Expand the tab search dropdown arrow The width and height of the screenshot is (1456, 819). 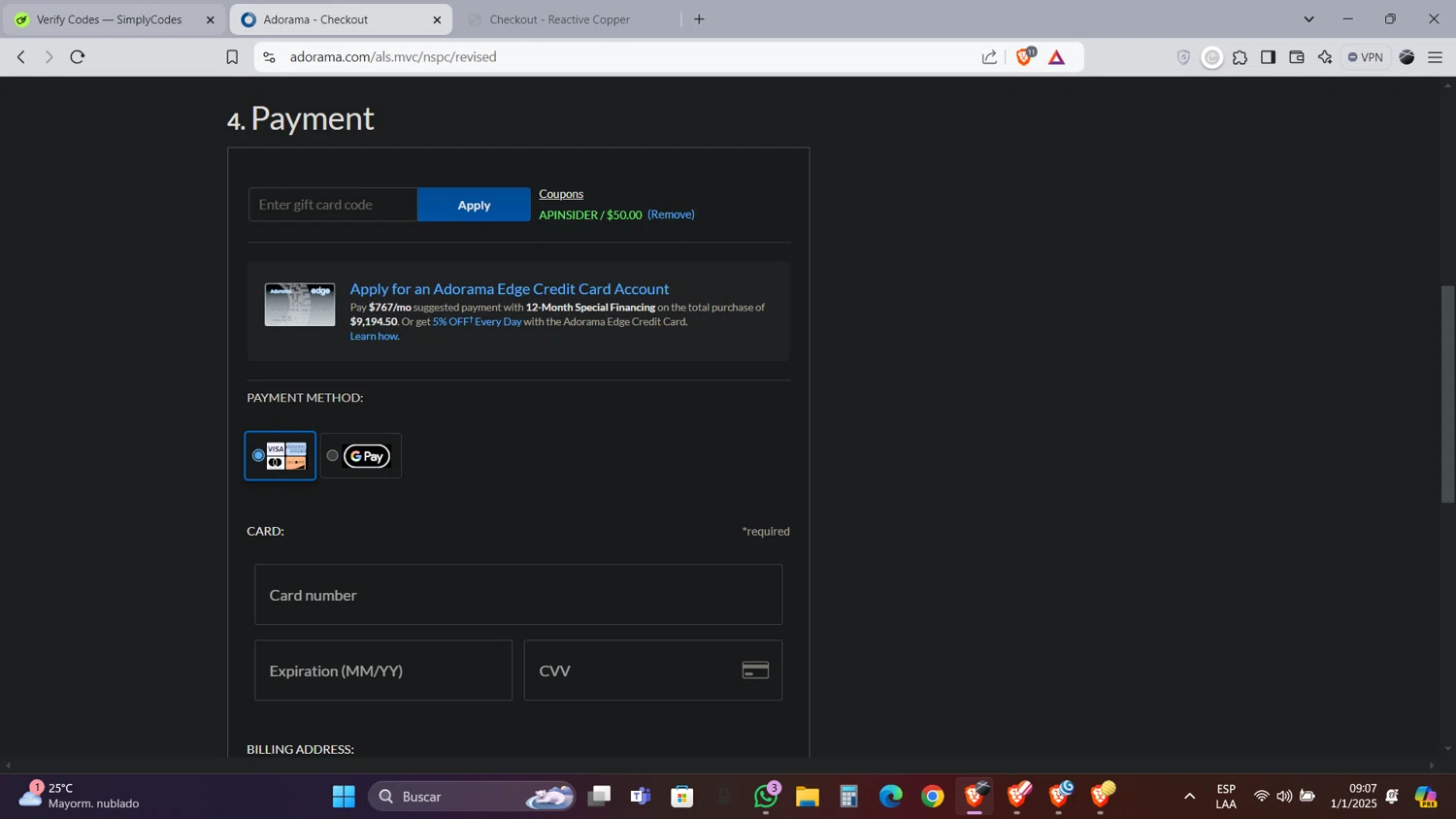(1308, 19)
